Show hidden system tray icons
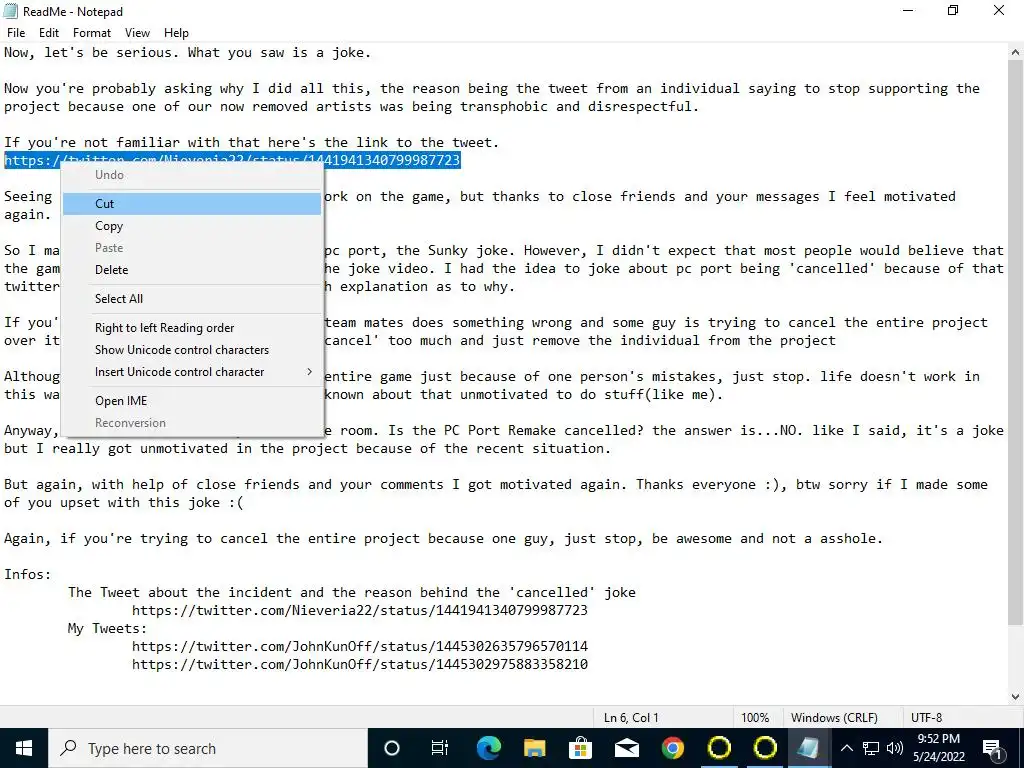 pos(846,748)
